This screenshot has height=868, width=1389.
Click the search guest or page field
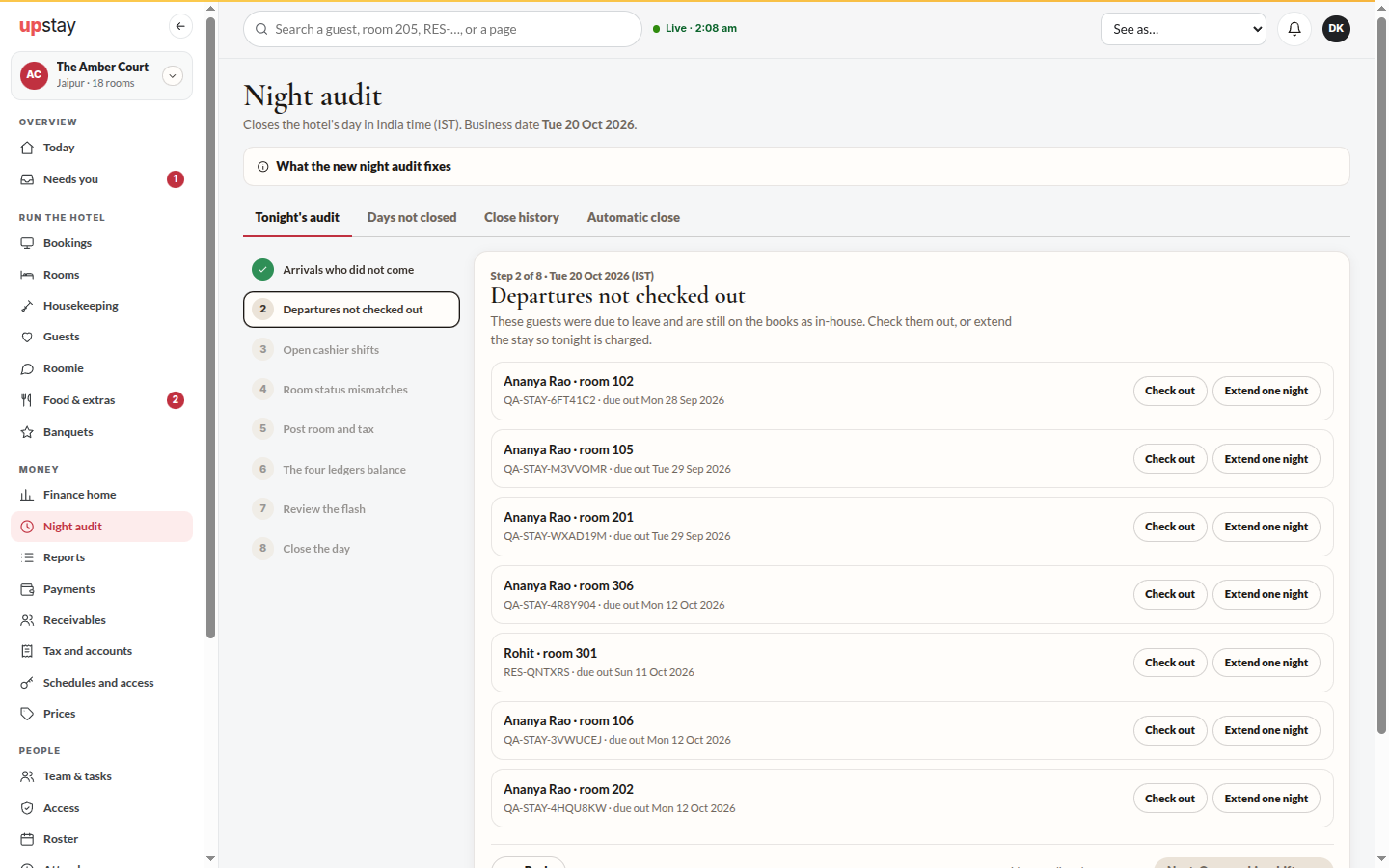click(x=443, y=29)
